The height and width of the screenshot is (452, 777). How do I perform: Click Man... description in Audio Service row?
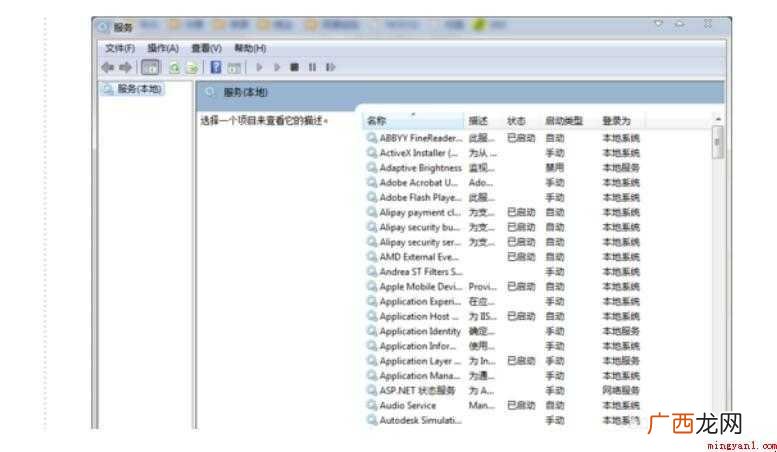(x=481, y=405)
